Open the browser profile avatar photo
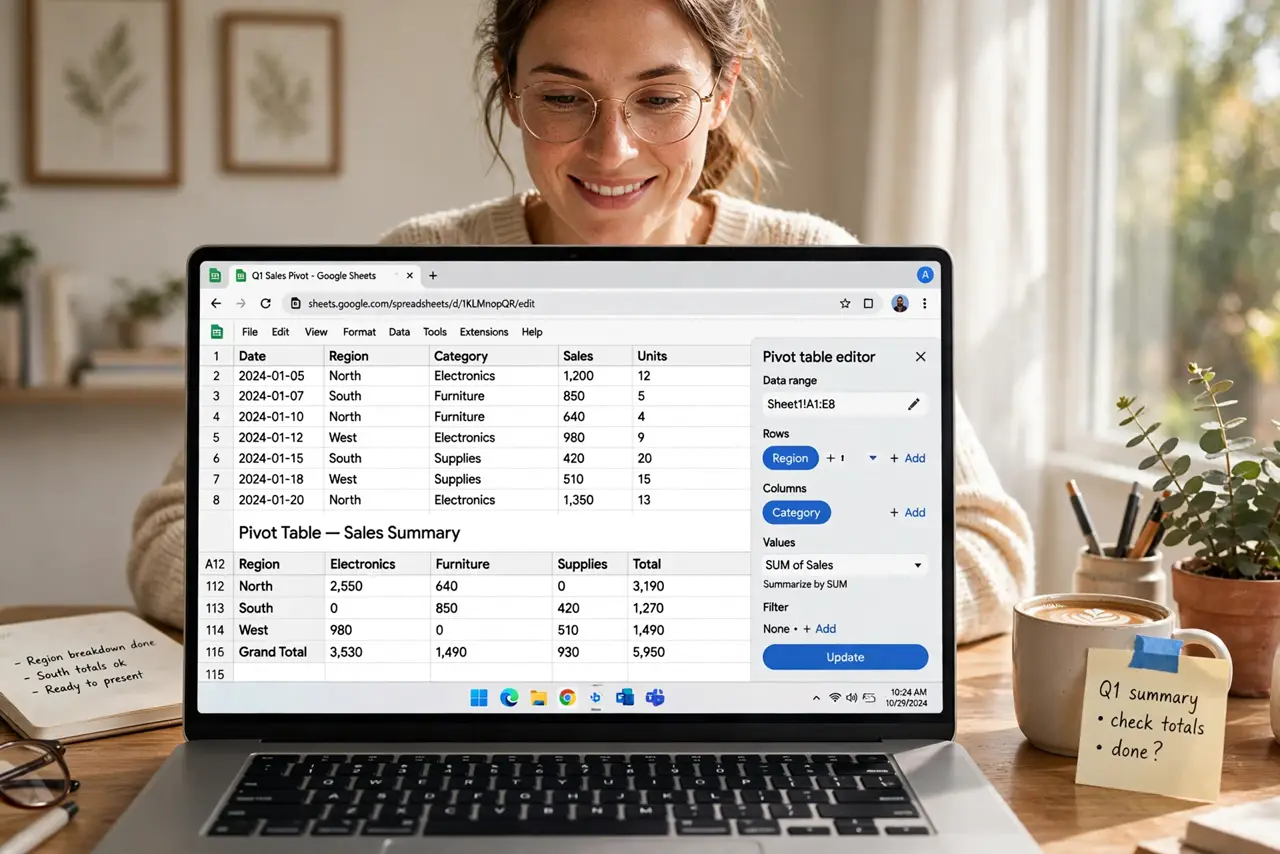Screen dimensions: 1280x854 899,303
